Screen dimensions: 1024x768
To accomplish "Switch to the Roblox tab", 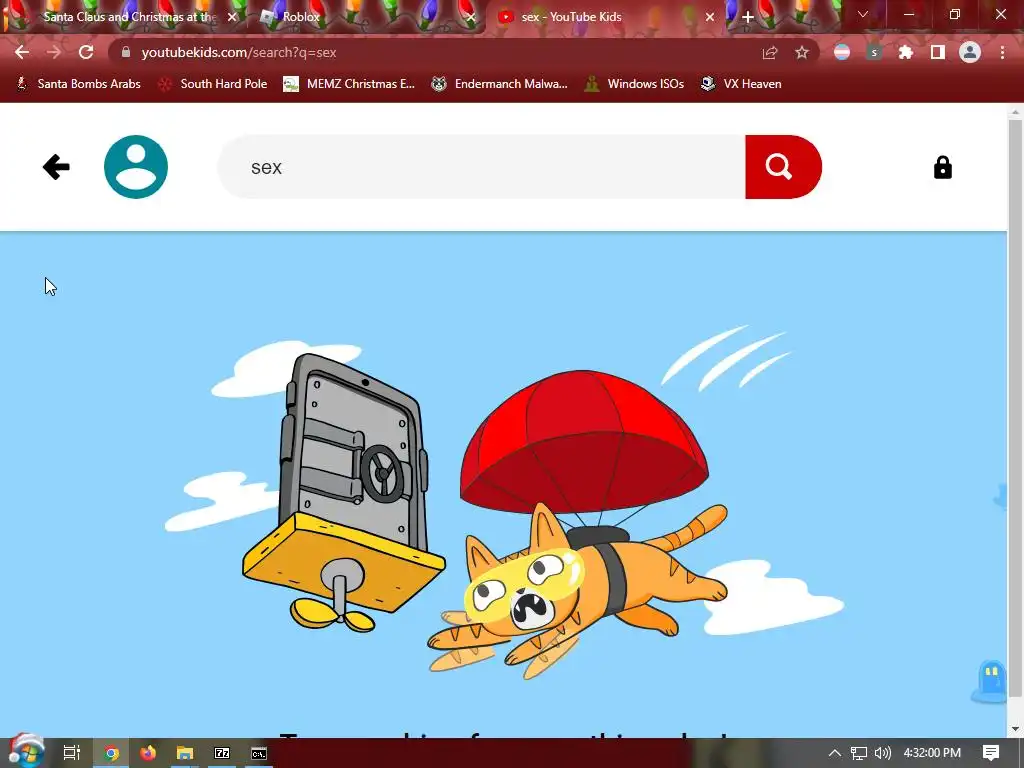I will 301,17.
